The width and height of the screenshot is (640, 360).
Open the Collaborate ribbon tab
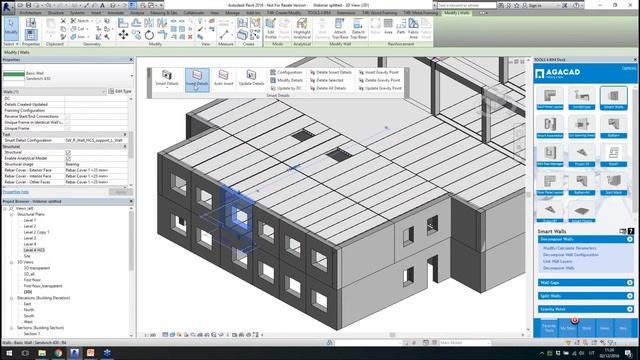pyautogui.click(x=193, y=13)
